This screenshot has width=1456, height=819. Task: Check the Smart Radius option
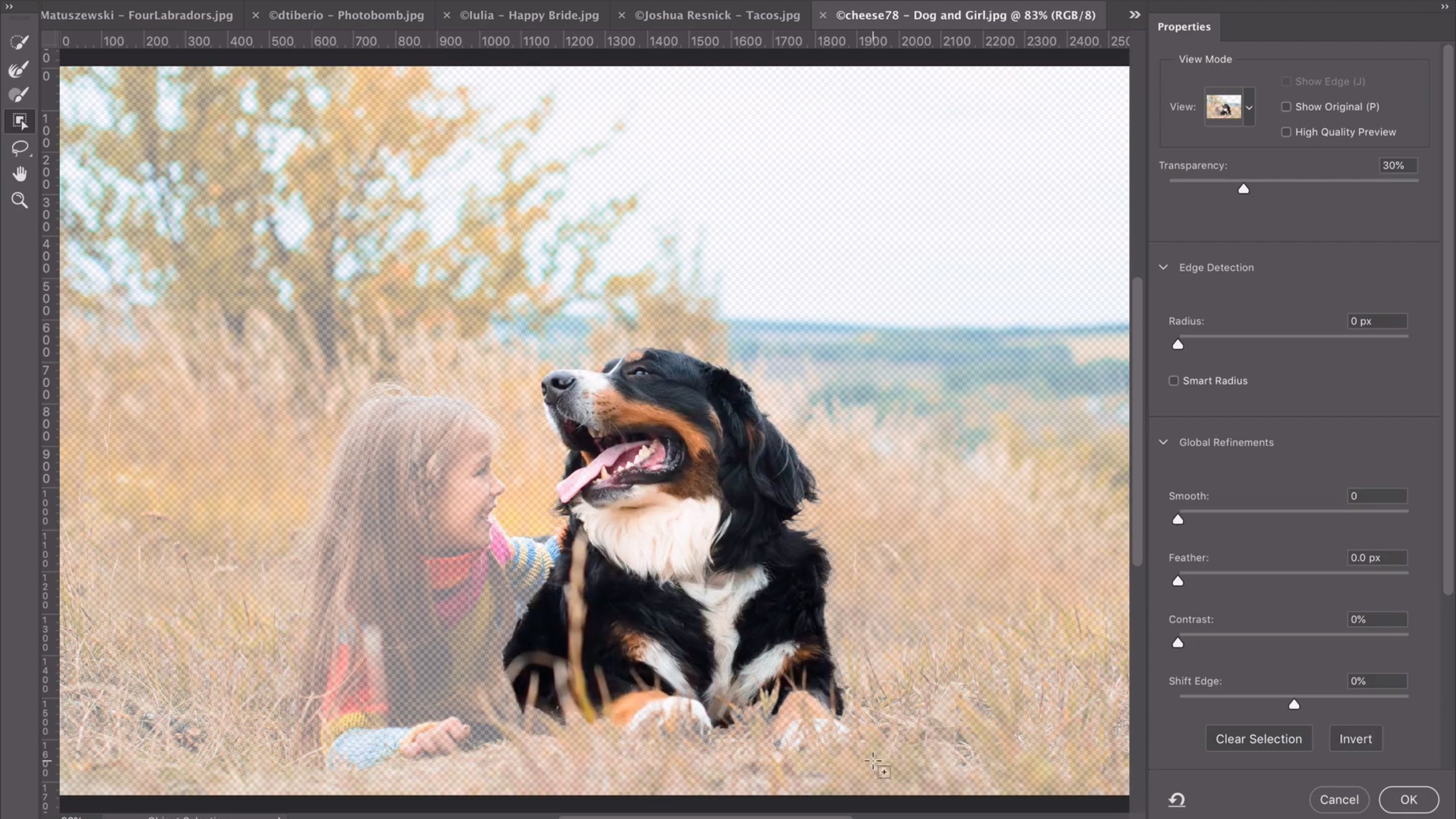(x=1173, y=381)
